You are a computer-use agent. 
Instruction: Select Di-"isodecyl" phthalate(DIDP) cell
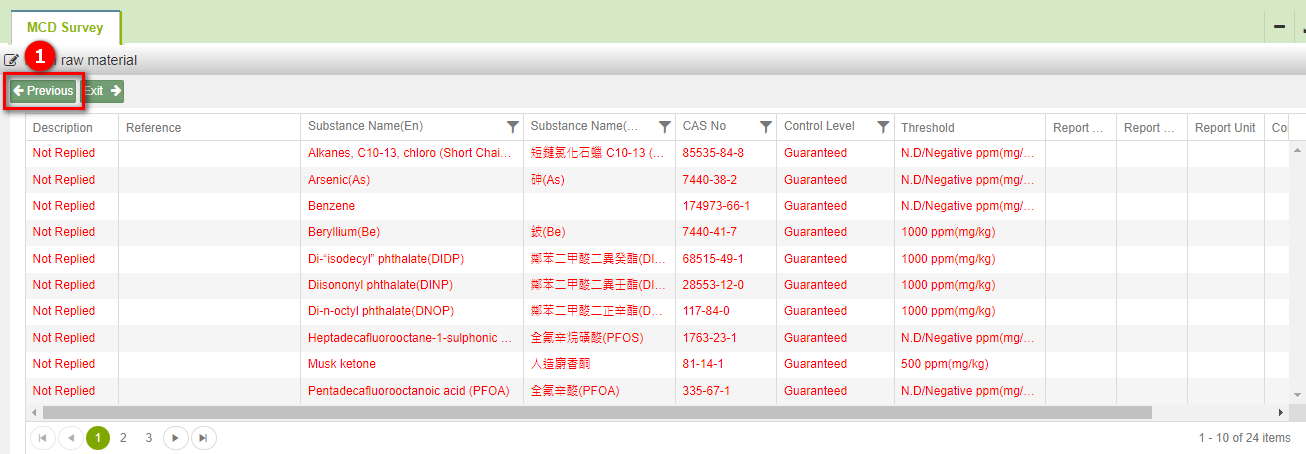coord(411,259)
